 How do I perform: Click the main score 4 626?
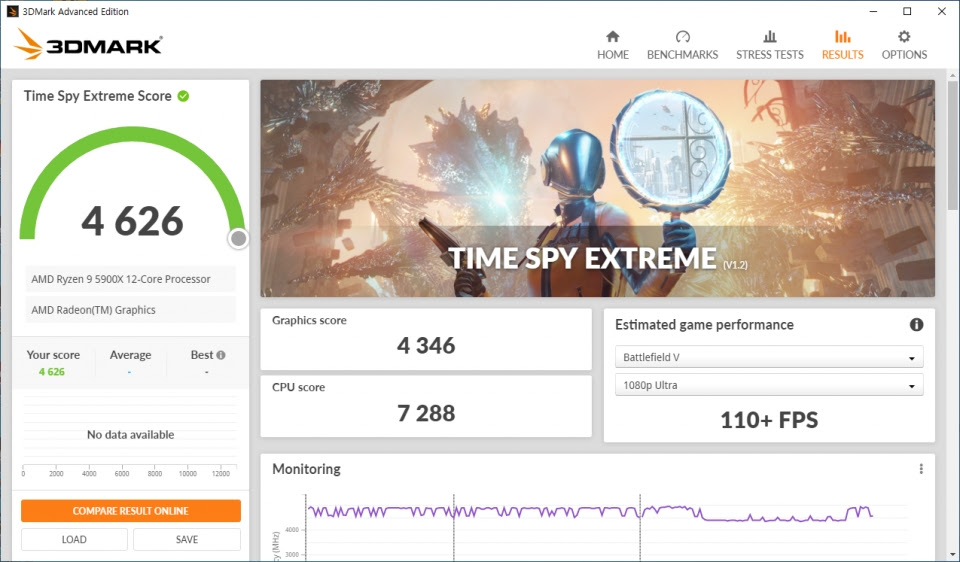click(x=132, y=221)
